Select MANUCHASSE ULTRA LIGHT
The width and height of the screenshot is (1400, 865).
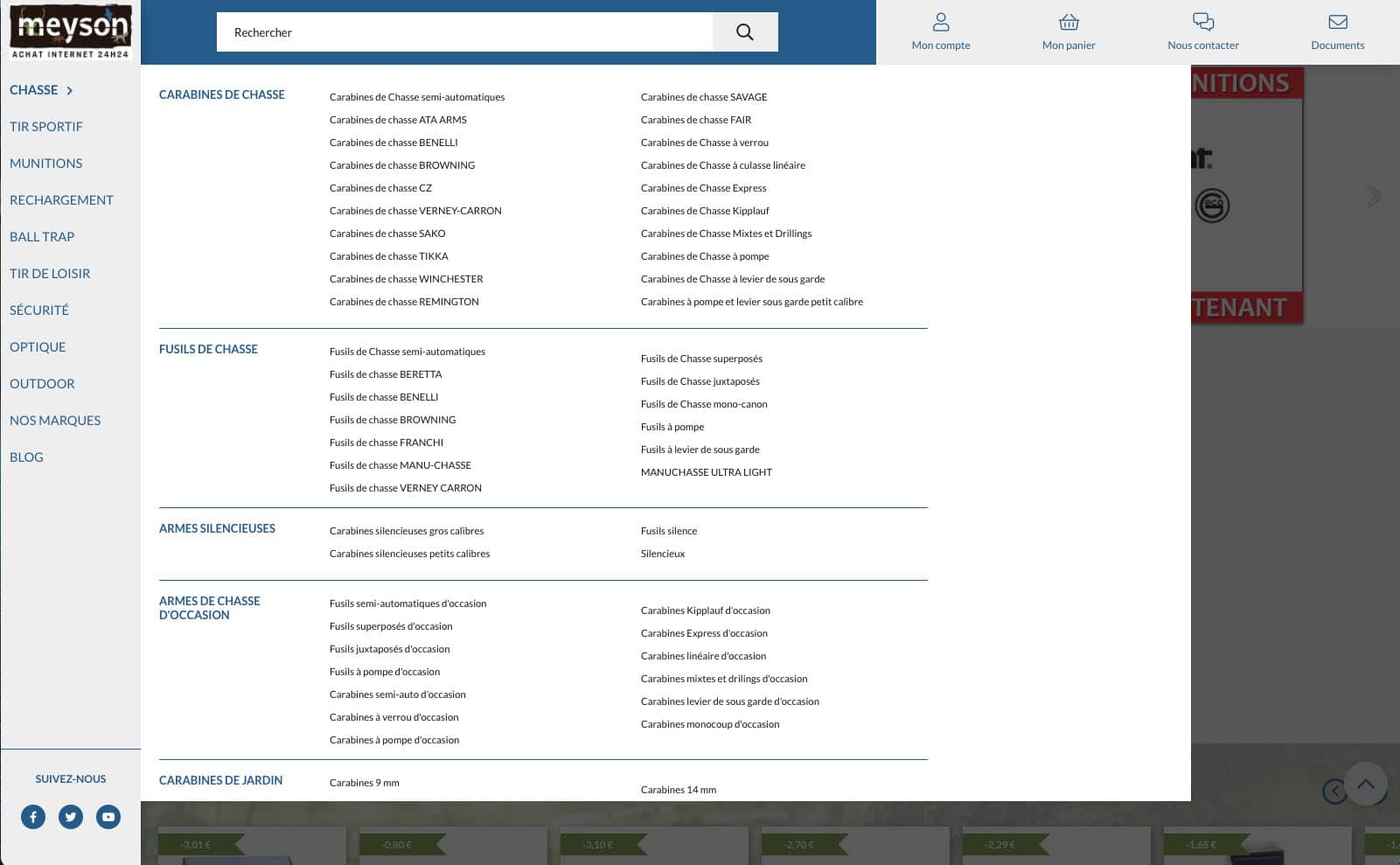(x=707, y=472)
